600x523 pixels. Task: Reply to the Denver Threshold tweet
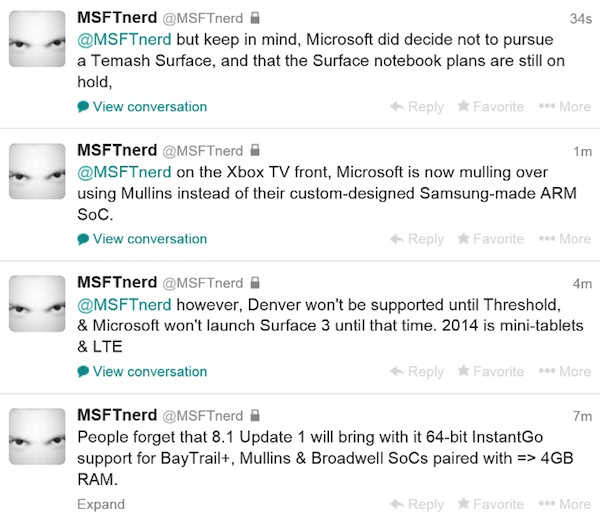click(x=417, y=371)
